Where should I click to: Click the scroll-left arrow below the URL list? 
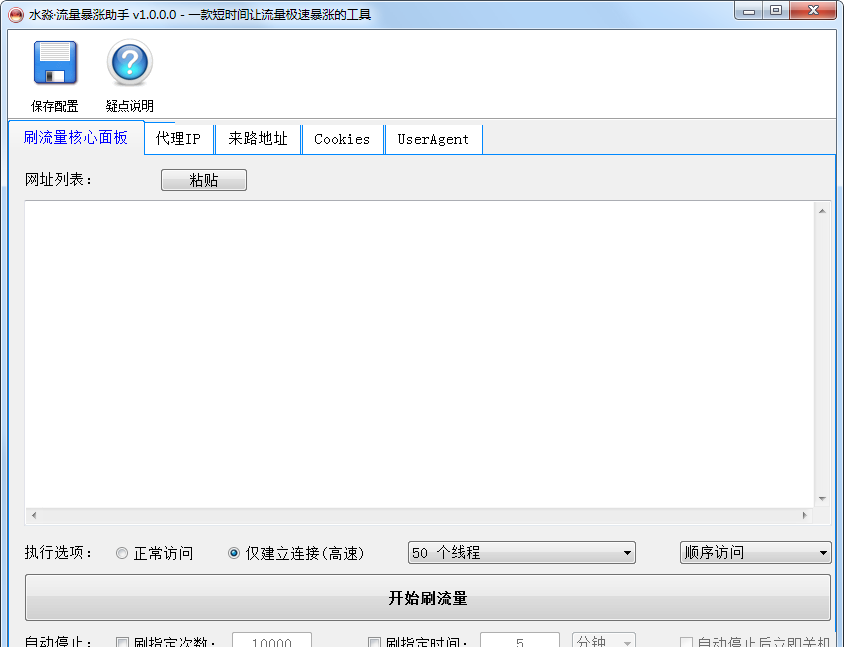coord(34,516)
